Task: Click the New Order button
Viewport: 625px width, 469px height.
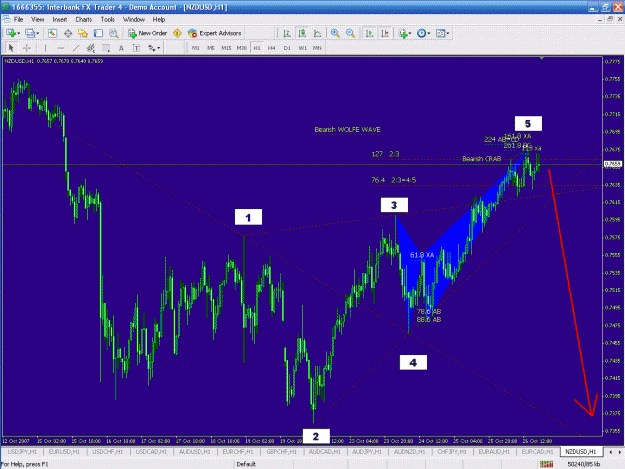Action: coord(147,33)
